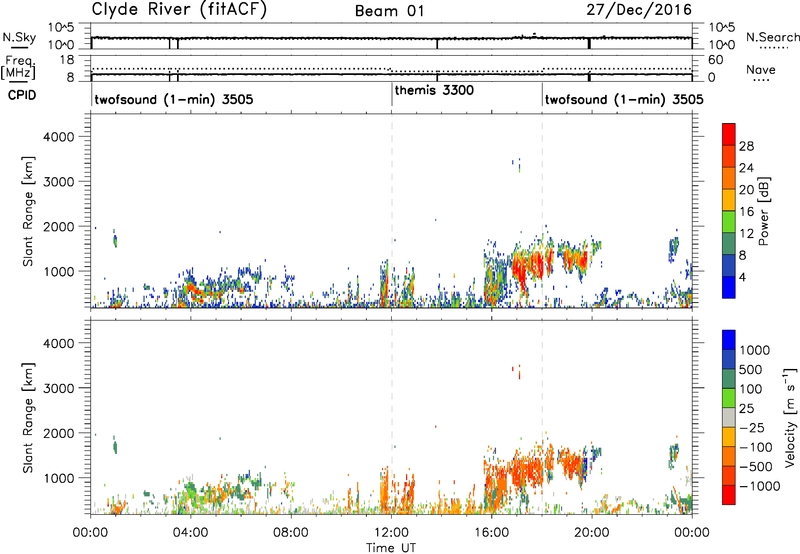Screen dimensions: 800x554
Task: Click the "N.Search" legend label
Action: pyautogui.click(x=772, y=37)
